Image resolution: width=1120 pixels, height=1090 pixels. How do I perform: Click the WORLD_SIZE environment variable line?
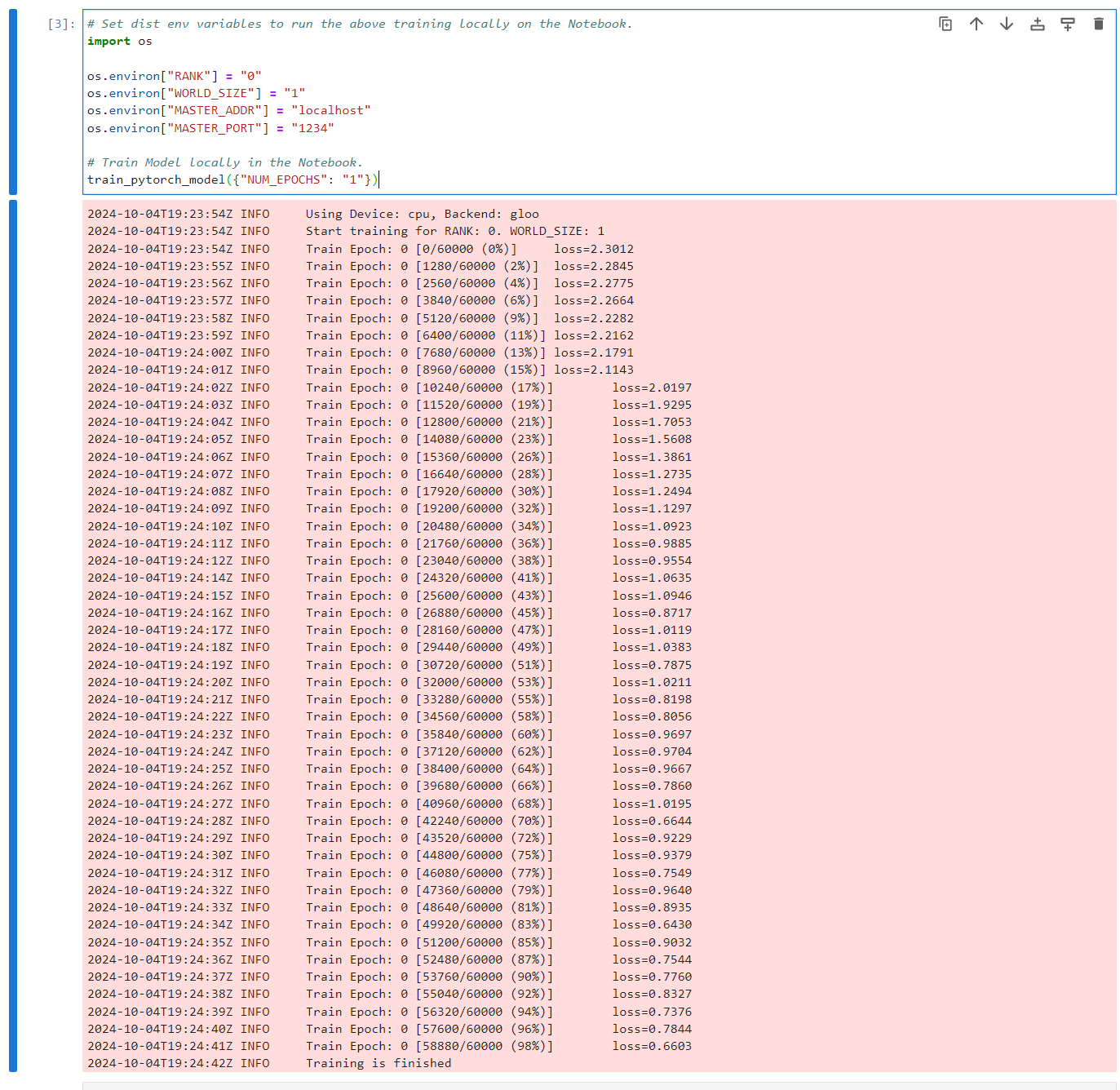[196, 93]
